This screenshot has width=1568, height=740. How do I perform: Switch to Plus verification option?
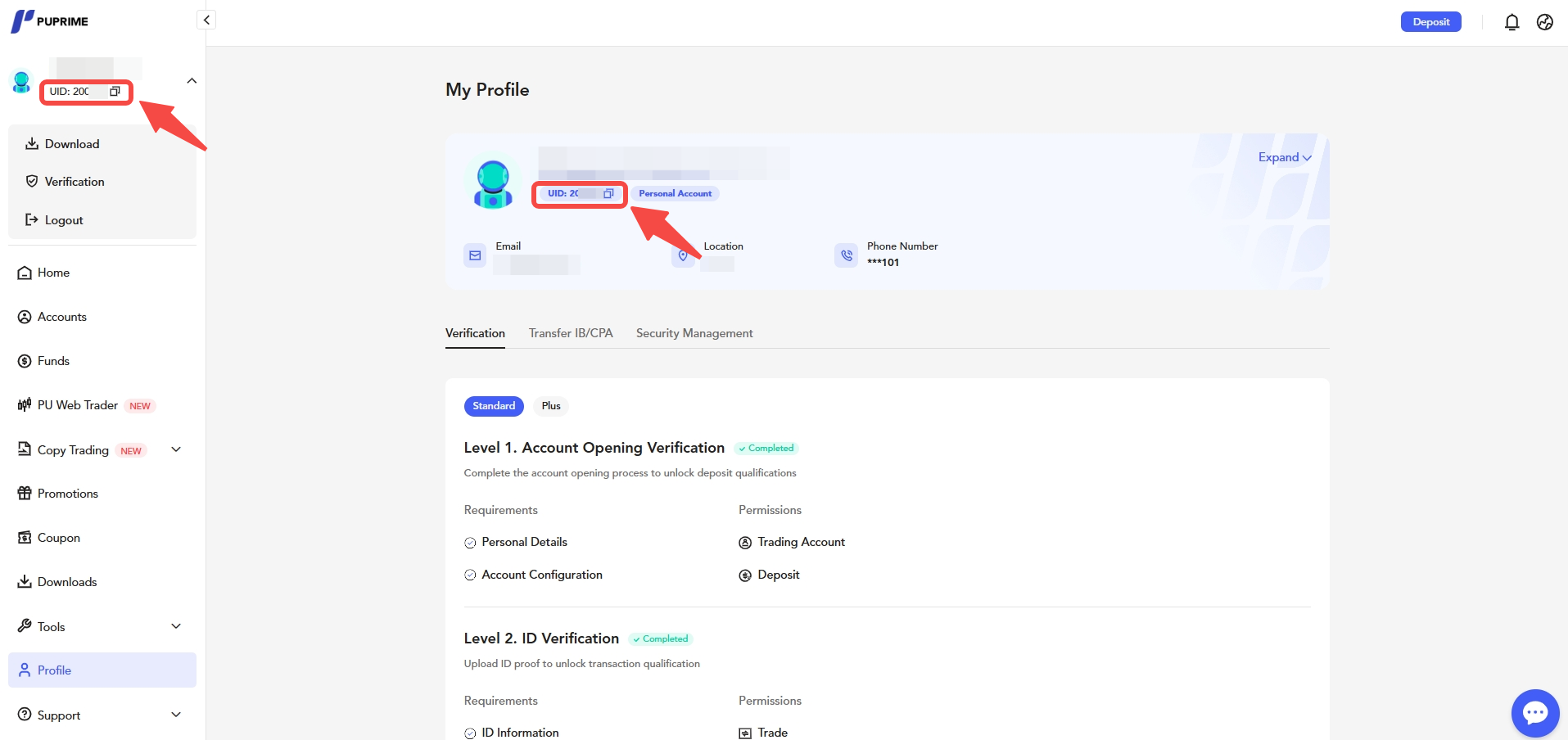pos(551,406)
